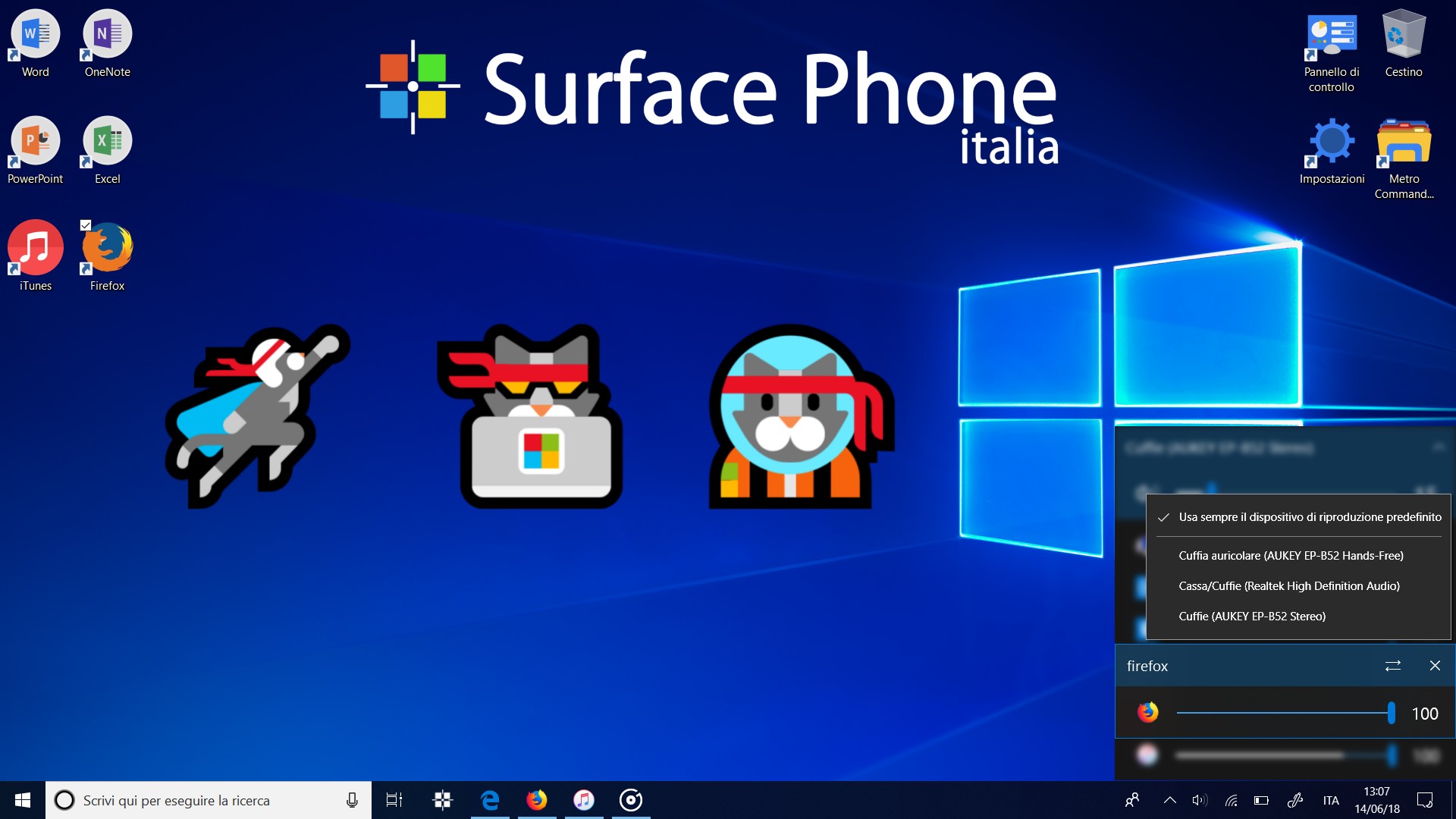Open the Action Center notifications icon

(x=1425, y=800)
